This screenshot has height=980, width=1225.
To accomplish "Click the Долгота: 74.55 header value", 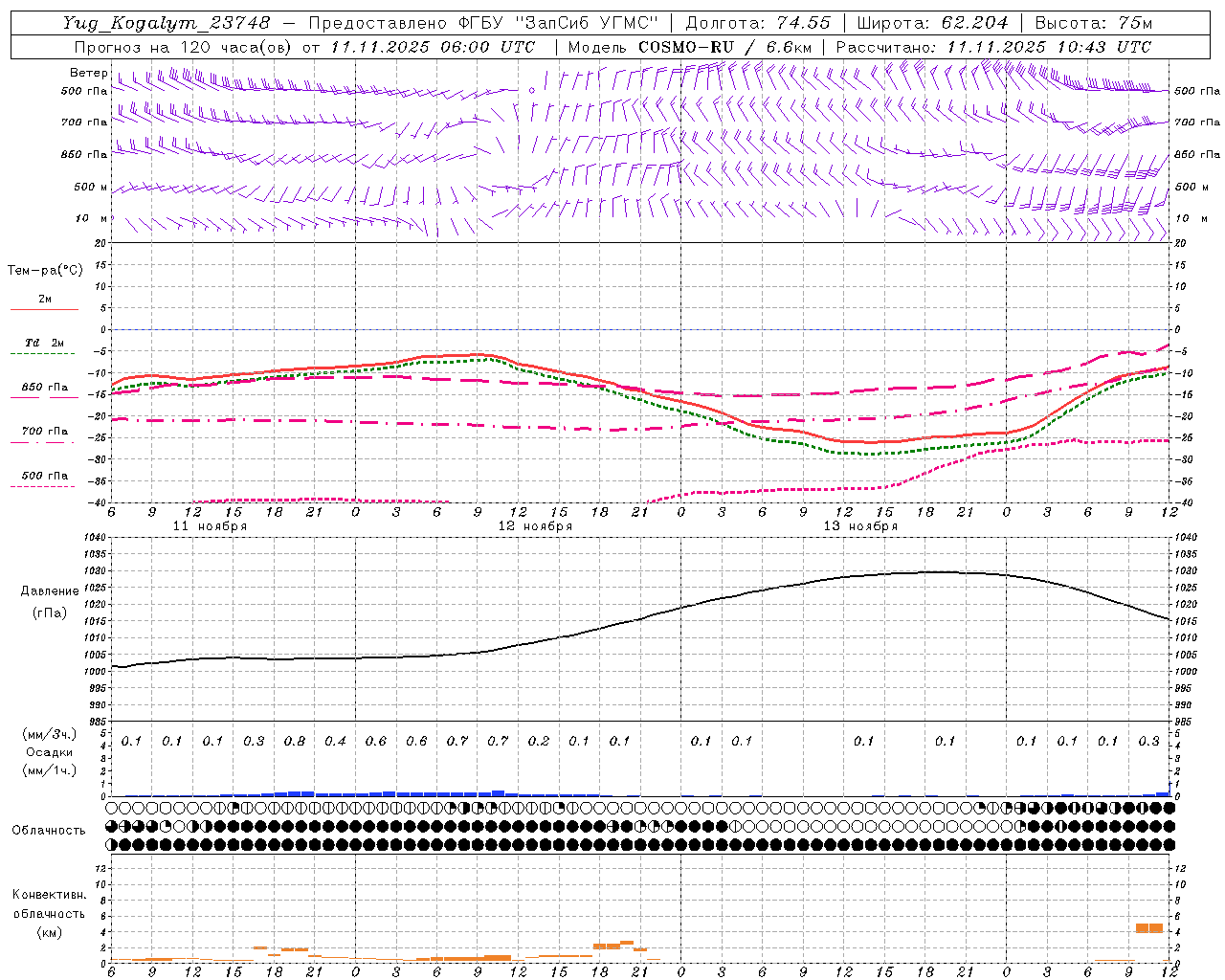I will (758, 22).
